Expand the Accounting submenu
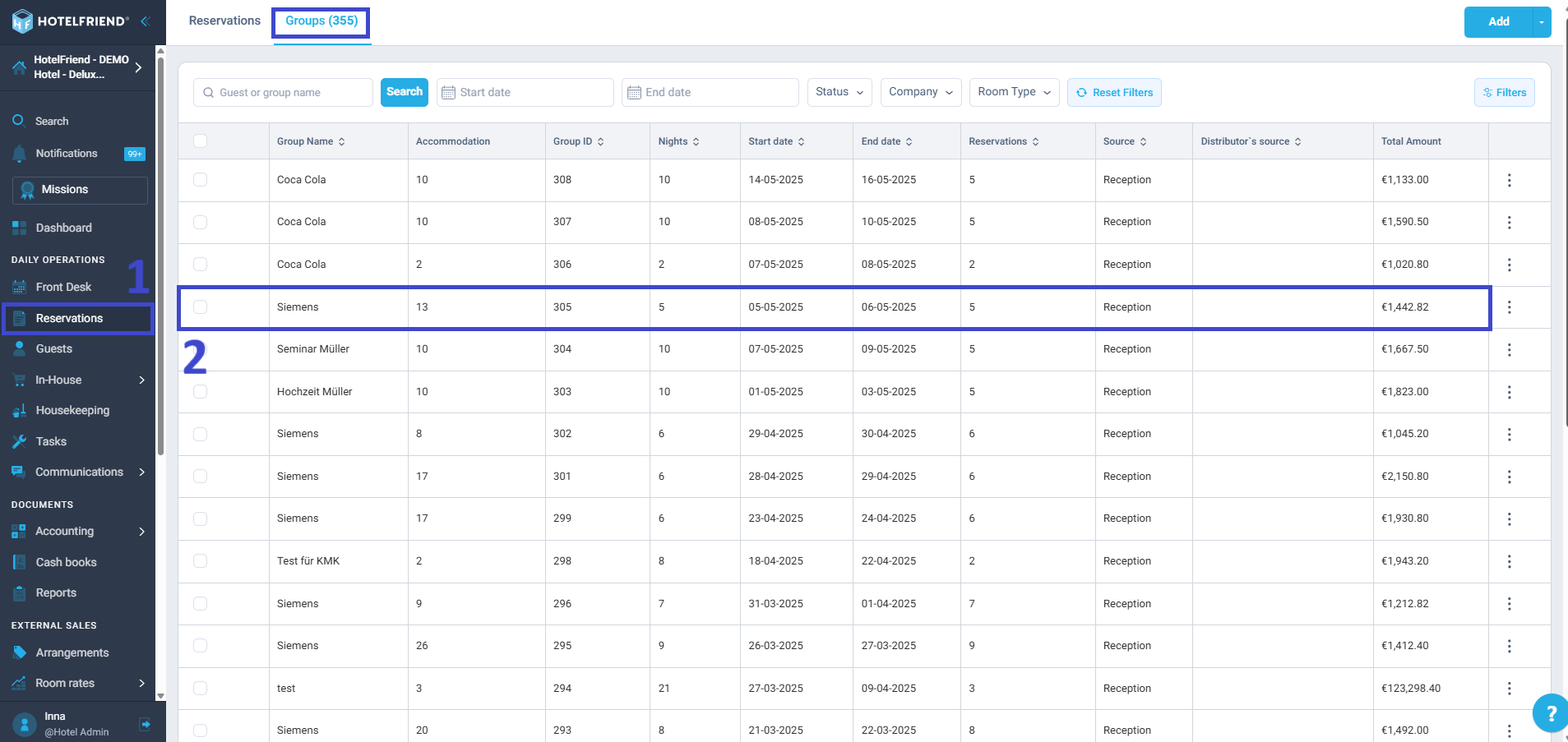 coord(141,532)
